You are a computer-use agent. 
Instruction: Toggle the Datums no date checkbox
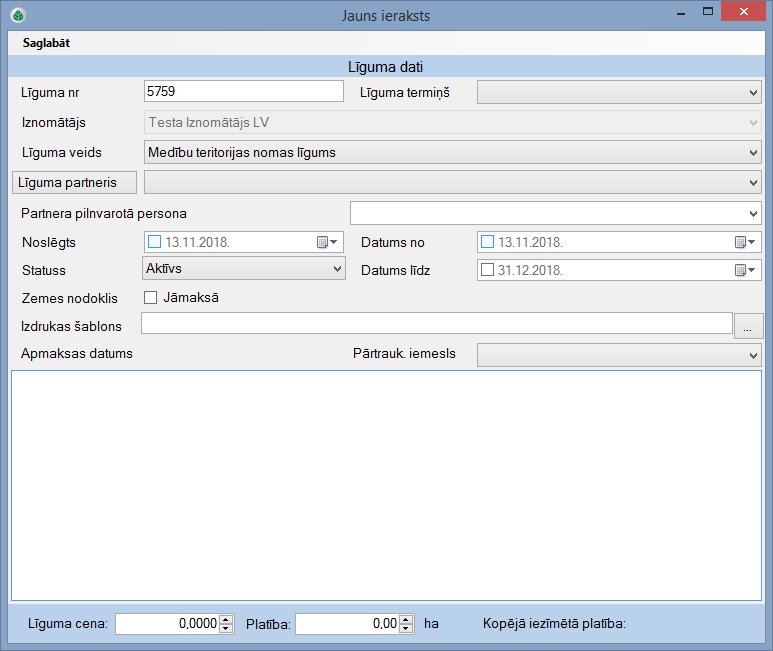click(x=488, y=242)
